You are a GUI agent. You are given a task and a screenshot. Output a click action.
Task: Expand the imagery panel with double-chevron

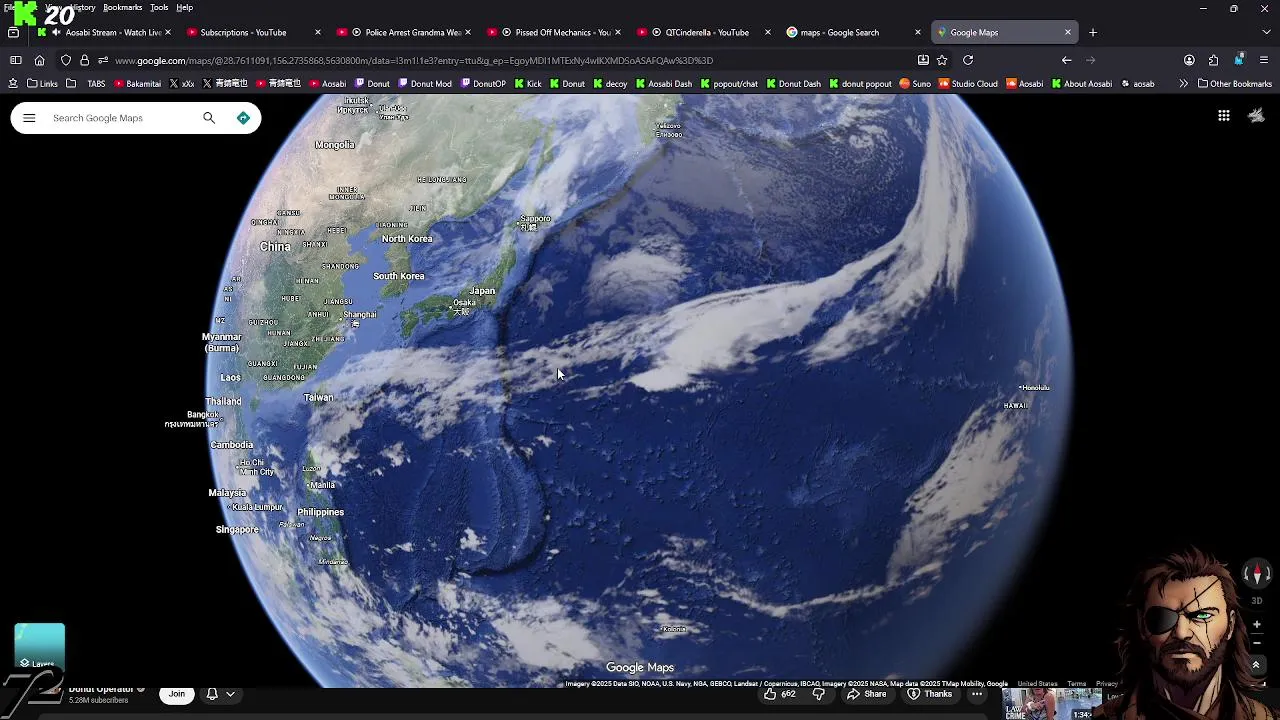click(1256, 665)
